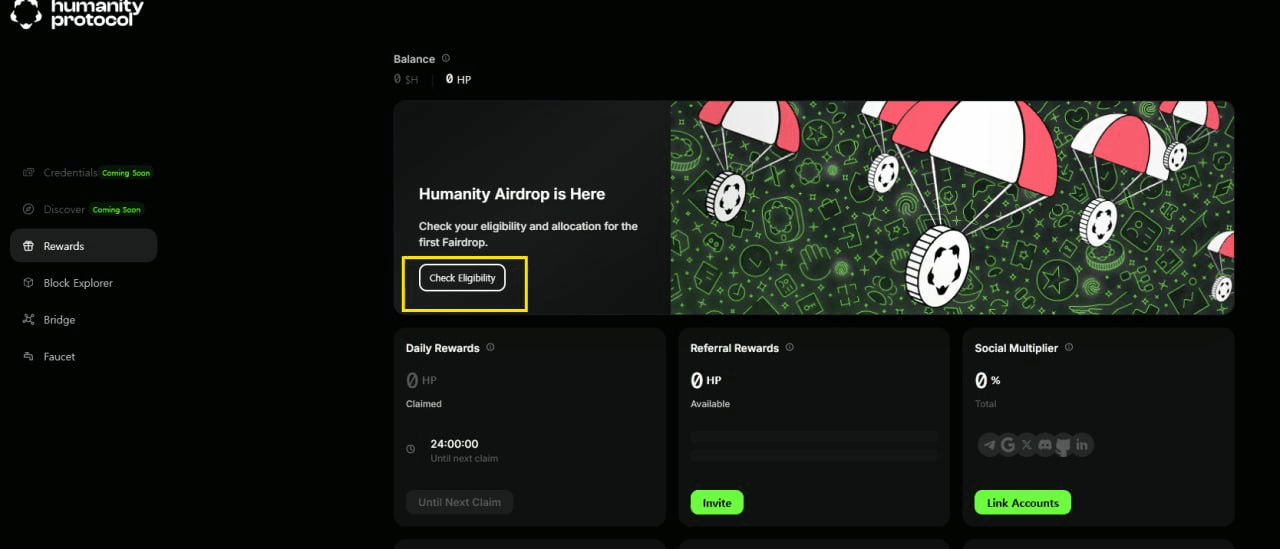The image size is (1280, 549).
Task: Click the airdrop parachute banner image
Action: [x=952, y=207]
